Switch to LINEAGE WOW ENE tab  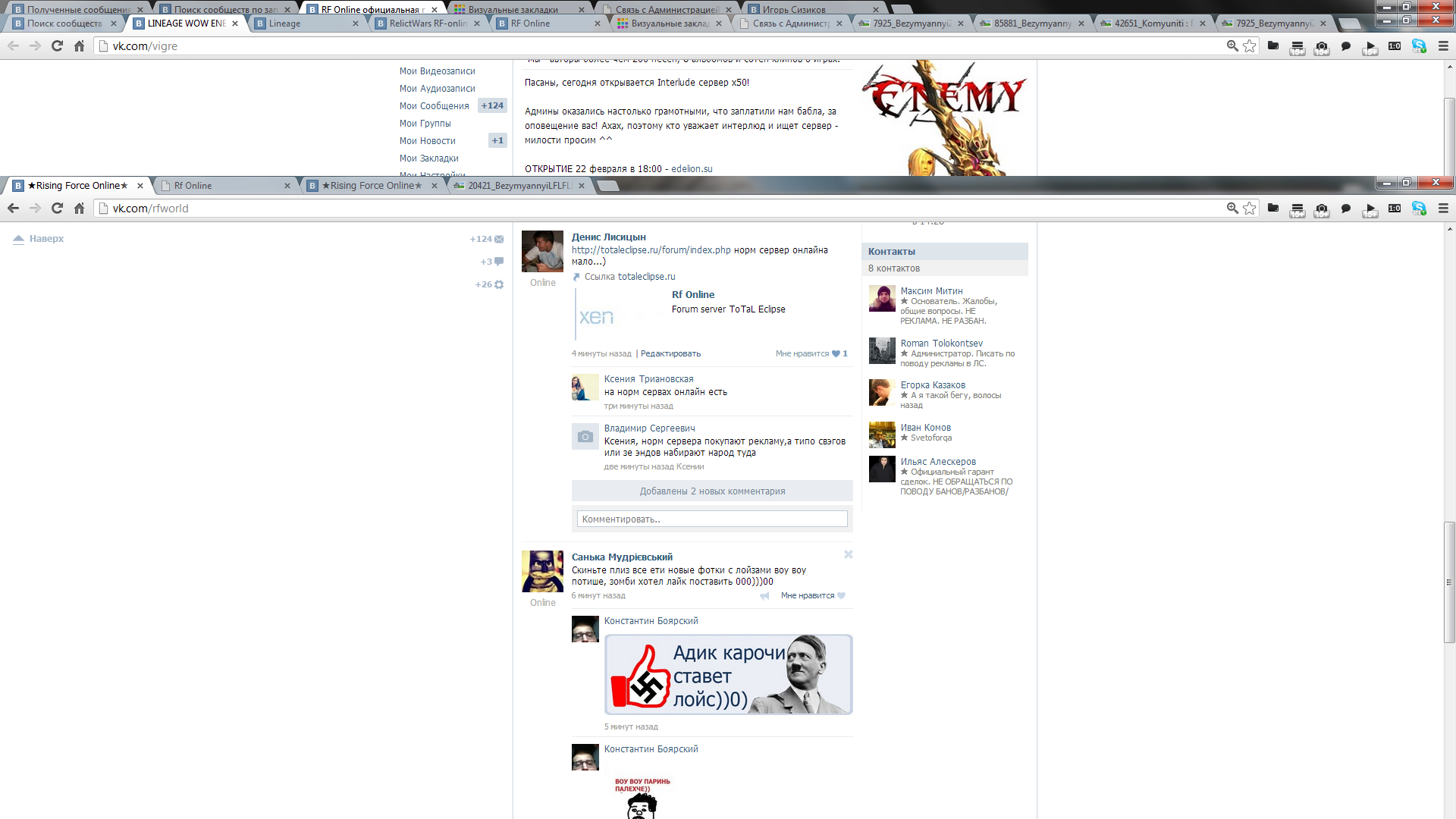187,24
